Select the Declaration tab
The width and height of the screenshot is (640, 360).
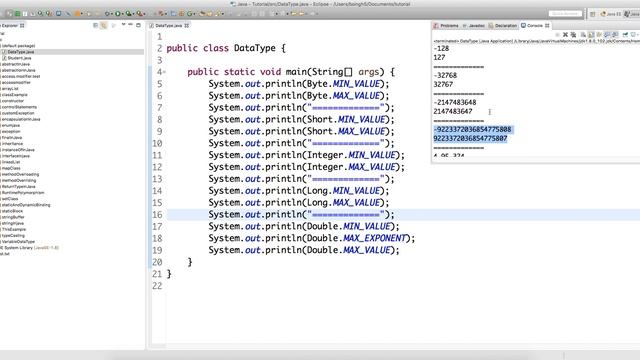coord(502,25)
